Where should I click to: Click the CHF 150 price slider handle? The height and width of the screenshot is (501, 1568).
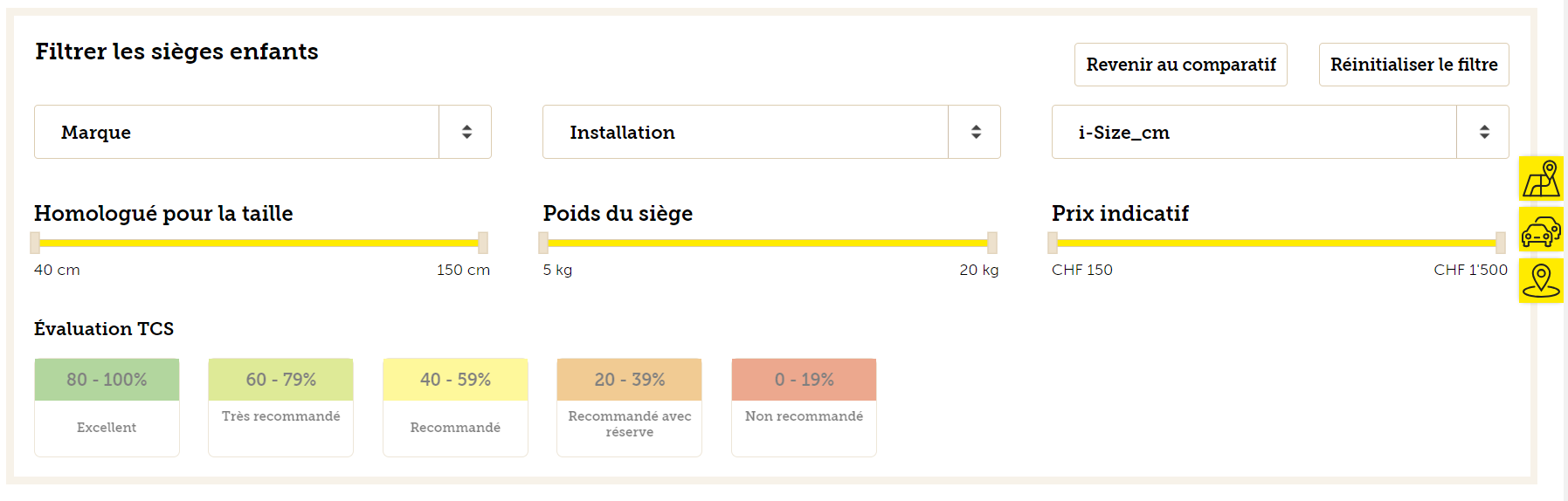point(1053,243)
